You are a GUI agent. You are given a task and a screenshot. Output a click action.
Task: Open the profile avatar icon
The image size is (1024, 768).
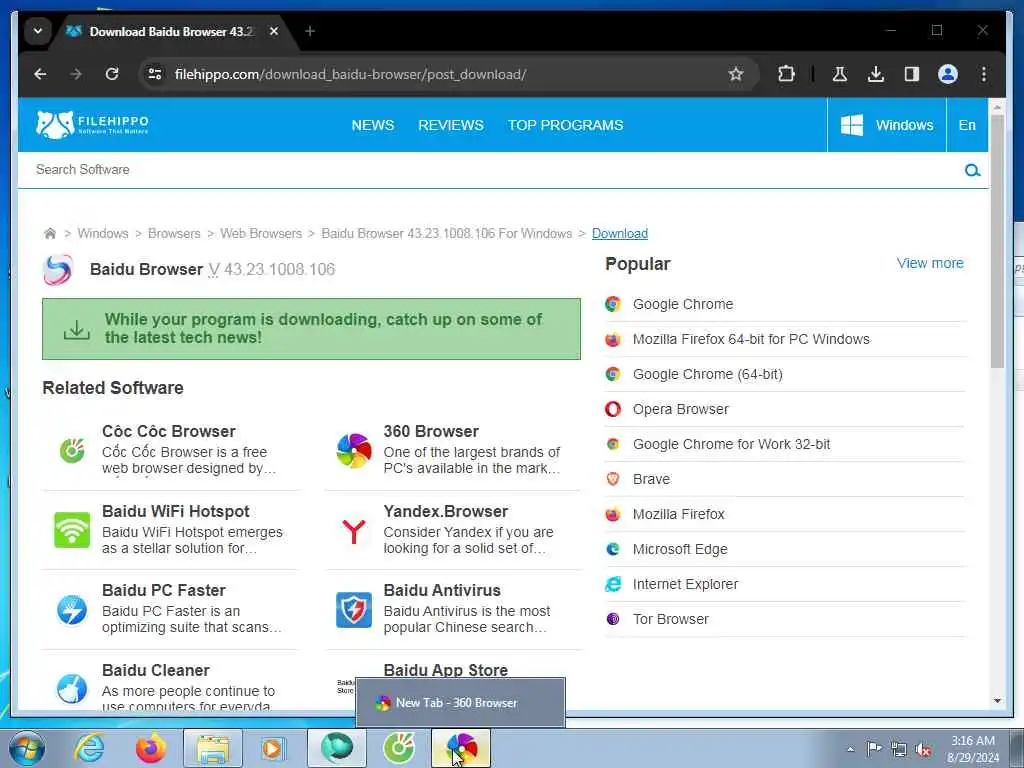click(x=948, y=74)
